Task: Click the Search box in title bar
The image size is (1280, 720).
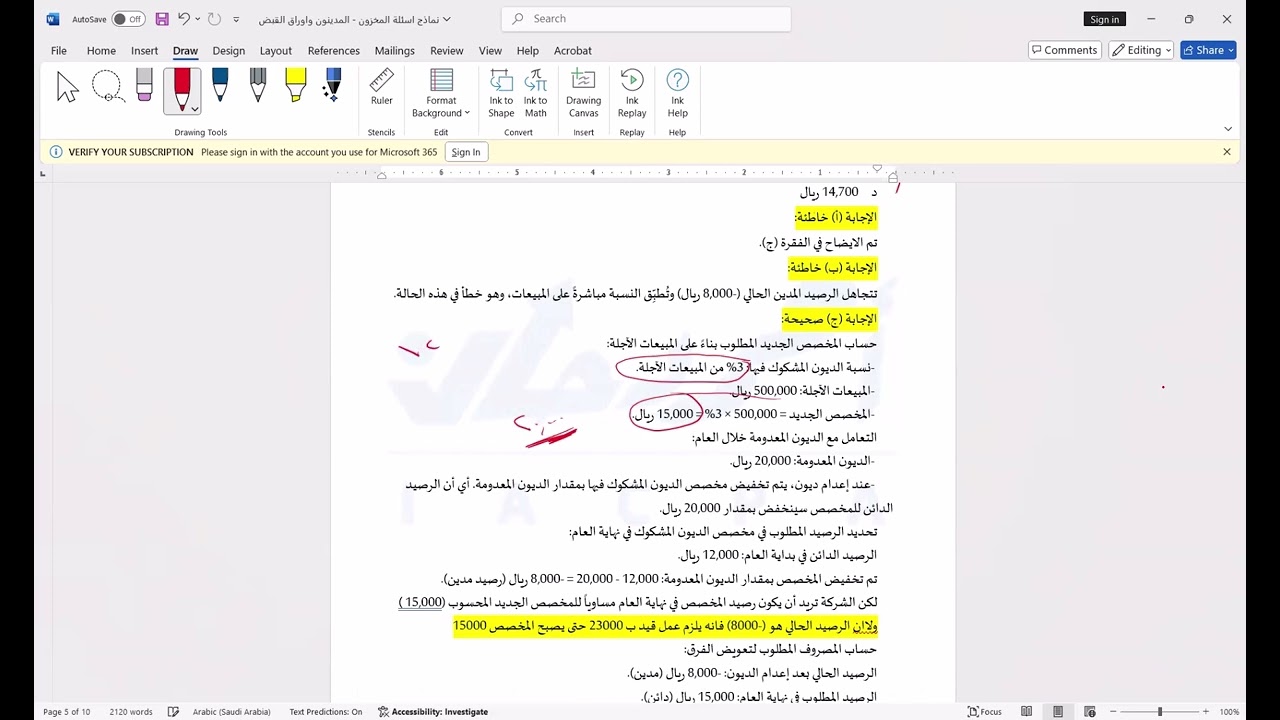Action: pos(646,19)
